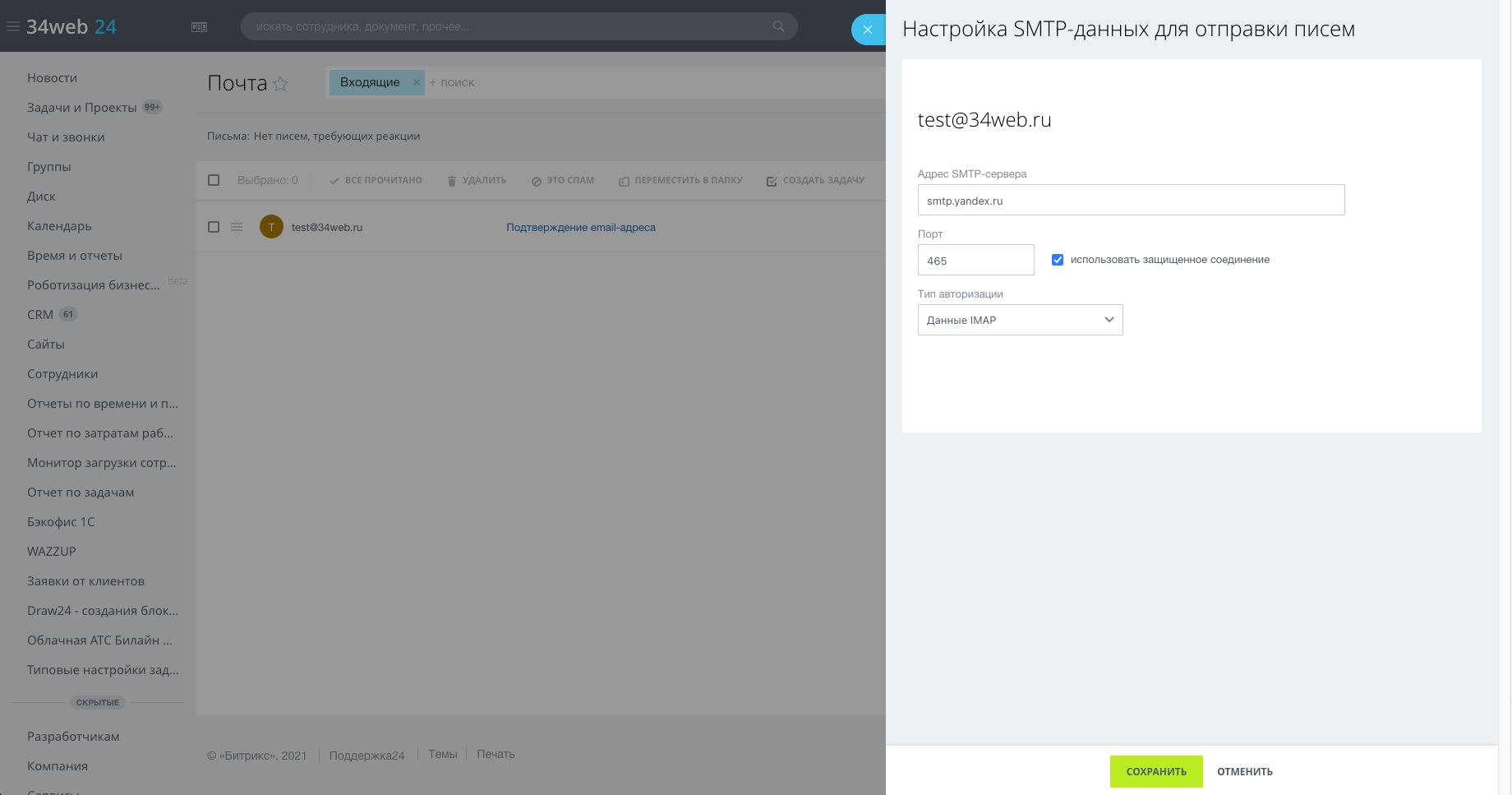
Task: Click the Отменить button
Action: click(1245, 771)
